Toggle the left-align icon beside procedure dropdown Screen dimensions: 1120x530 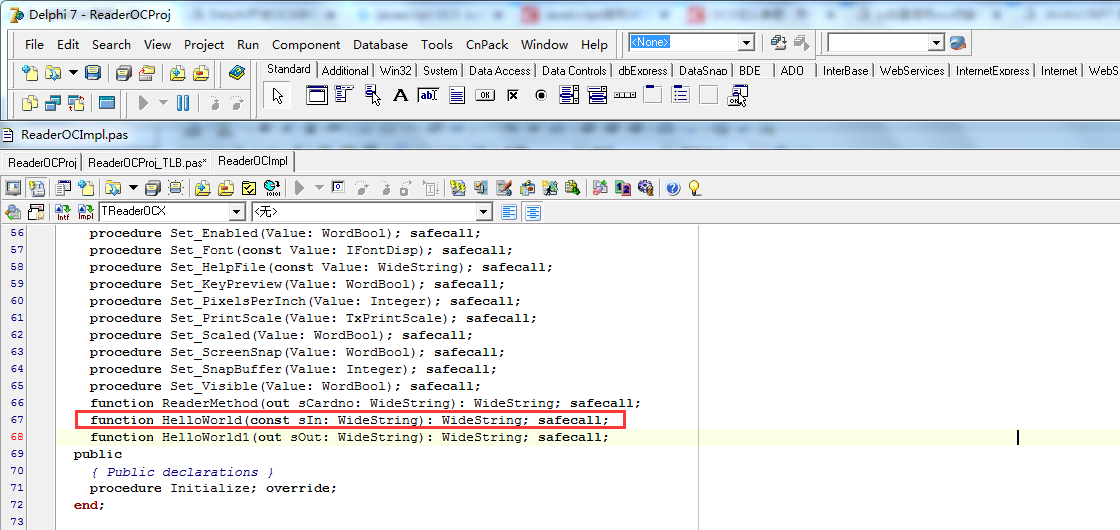click(x=509, y=212)
